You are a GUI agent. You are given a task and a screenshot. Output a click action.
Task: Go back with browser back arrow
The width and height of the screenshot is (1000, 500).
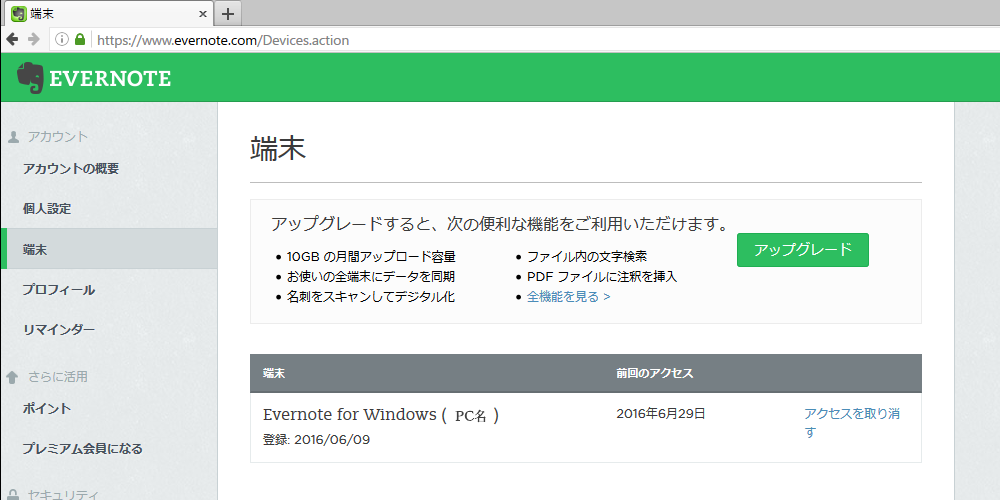click(11, 40)
